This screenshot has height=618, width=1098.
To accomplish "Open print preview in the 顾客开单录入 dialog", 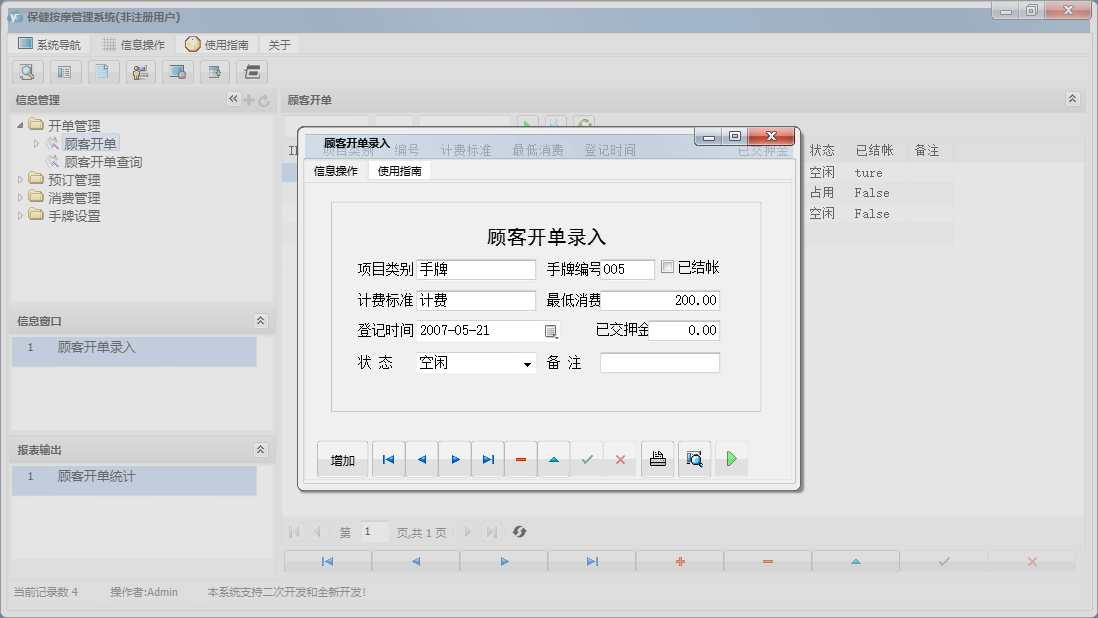I will pos(695,459).
